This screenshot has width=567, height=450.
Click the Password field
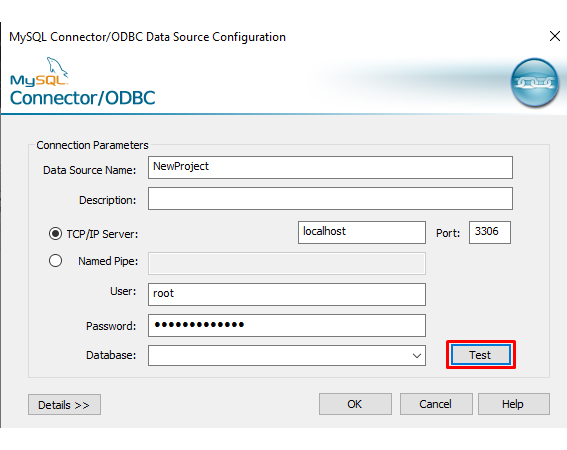287,326
